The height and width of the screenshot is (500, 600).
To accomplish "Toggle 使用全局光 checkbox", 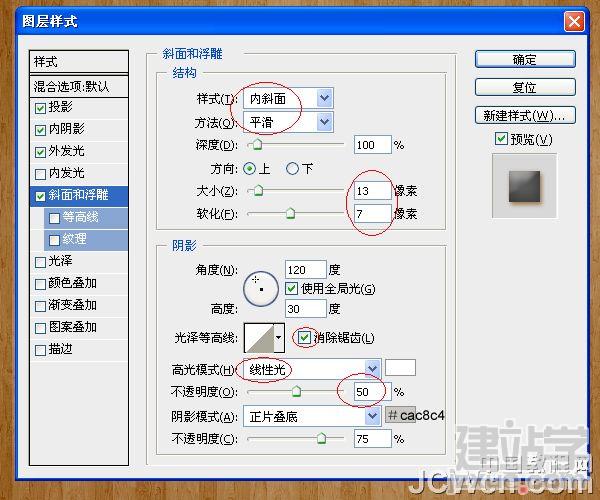I will [x=291, y=288].
